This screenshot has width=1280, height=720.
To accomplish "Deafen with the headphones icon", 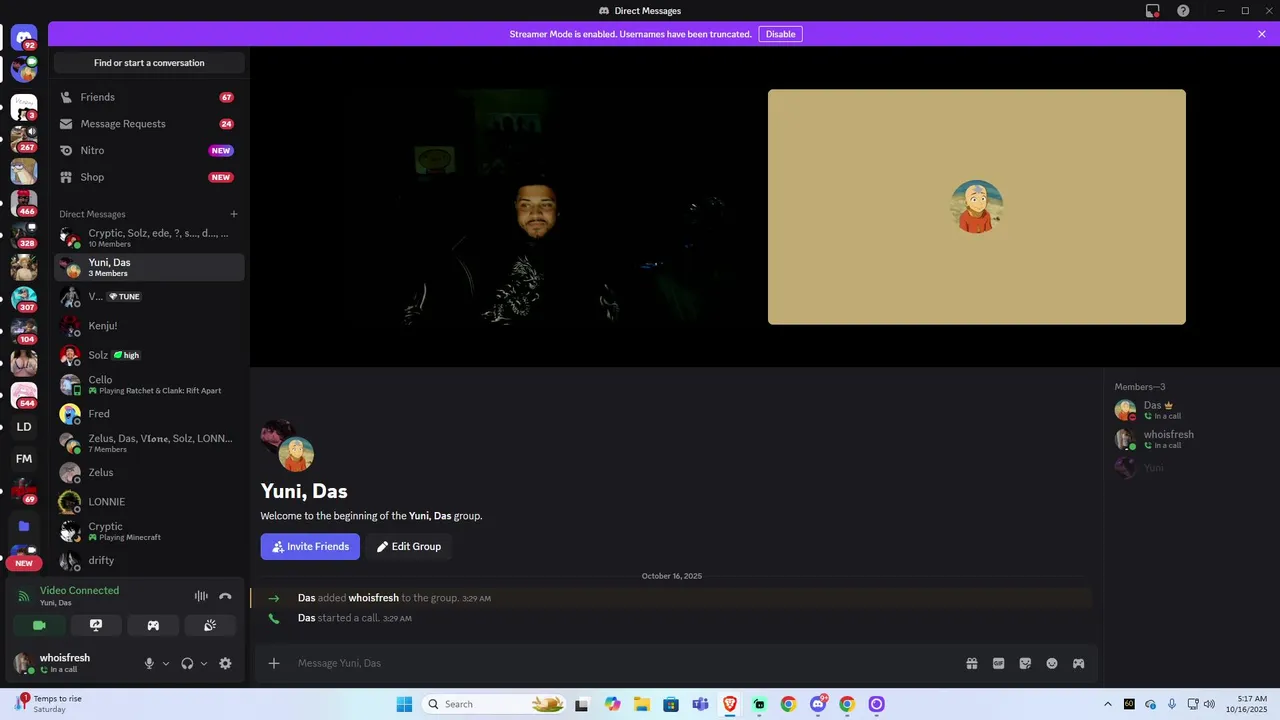I will (187, 663).
